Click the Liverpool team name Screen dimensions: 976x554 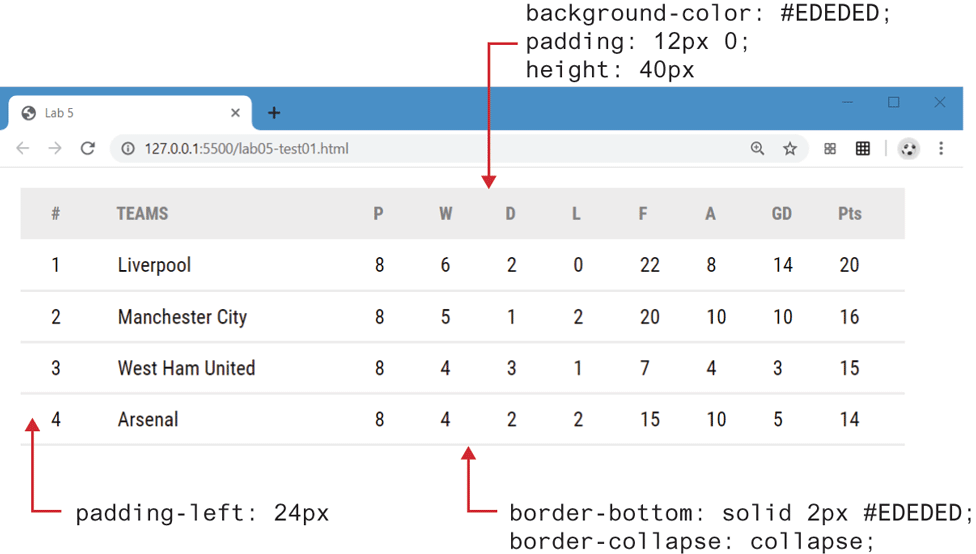[154, 265]
